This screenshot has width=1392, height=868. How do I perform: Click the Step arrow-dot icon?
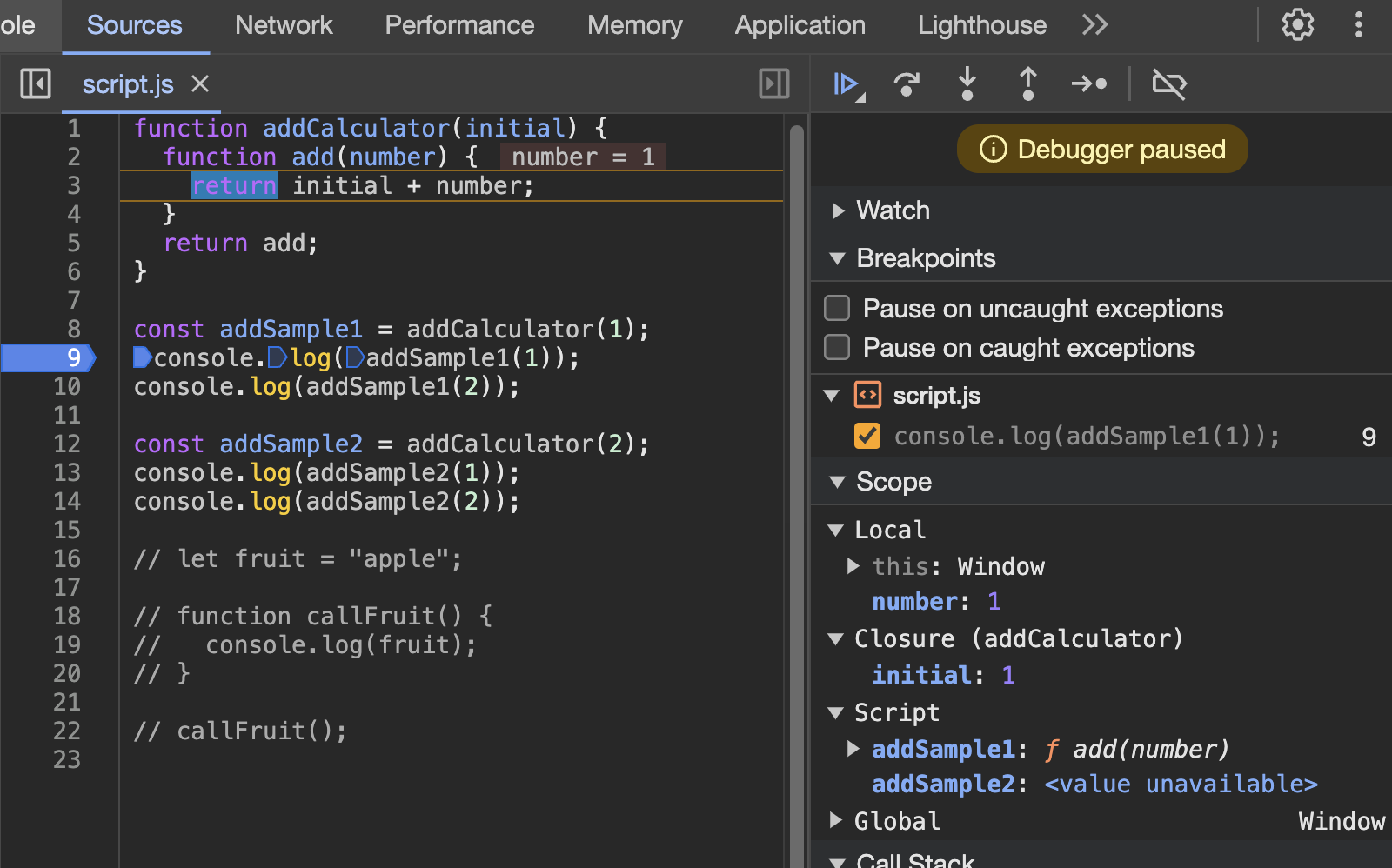(1088, 84)
